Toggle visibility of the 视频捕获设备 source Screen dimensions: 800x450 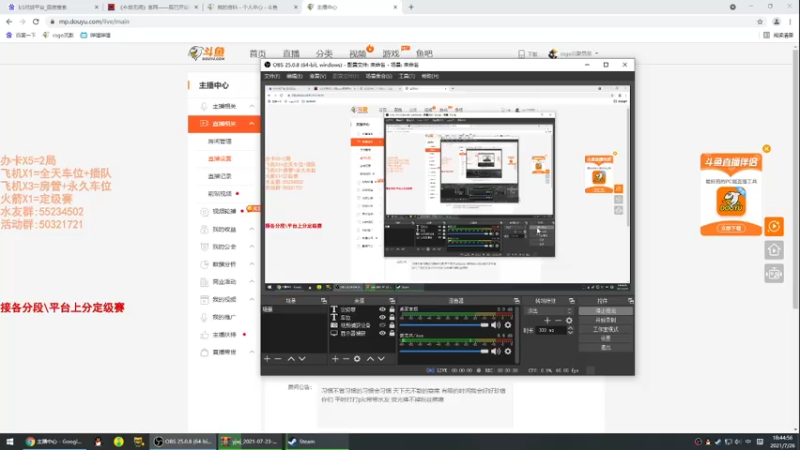(x=382, y=325)
